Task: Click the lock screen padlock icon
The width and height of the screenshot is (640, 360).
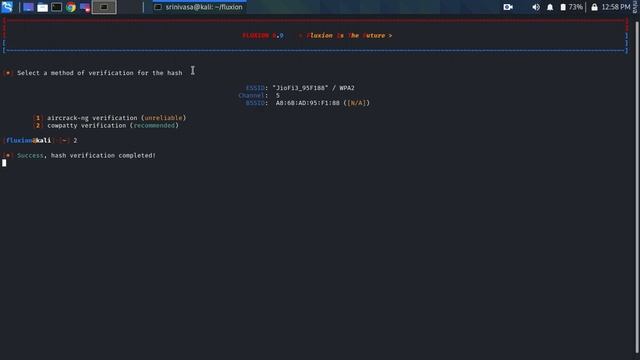Action: click(594, 7)
